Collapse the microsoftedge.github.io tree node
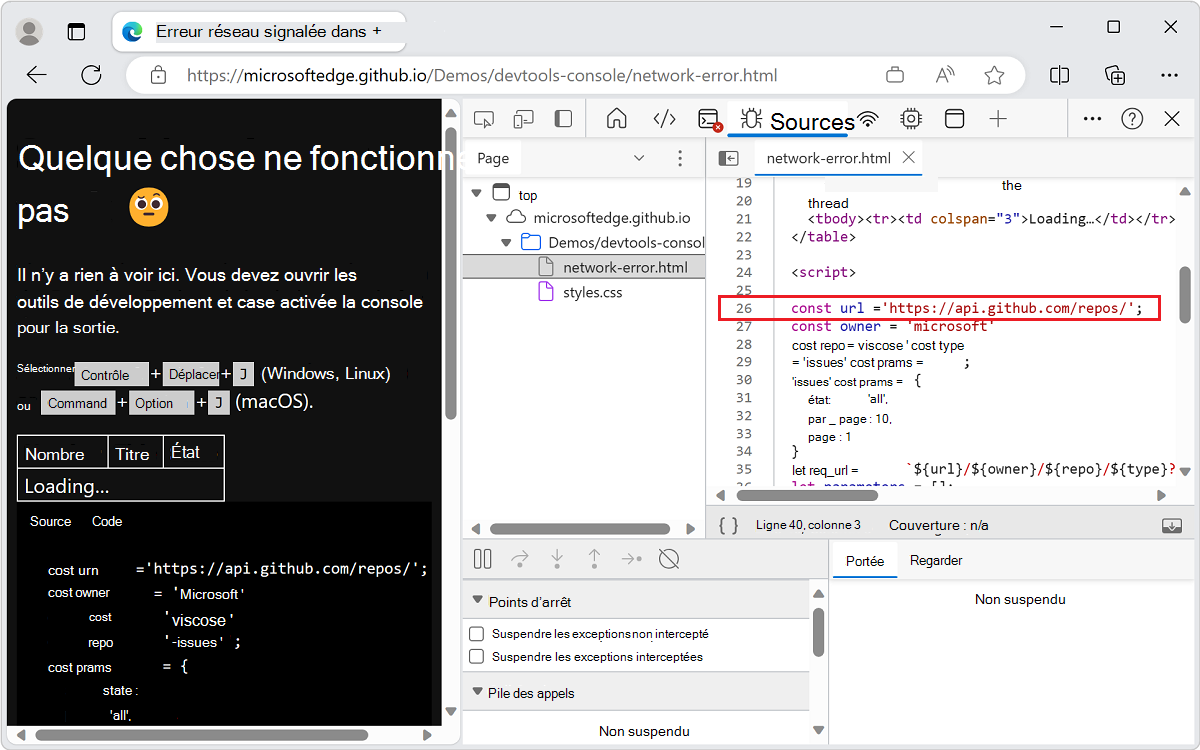The height and width of the screenshot is (750, 1200). 491,217
